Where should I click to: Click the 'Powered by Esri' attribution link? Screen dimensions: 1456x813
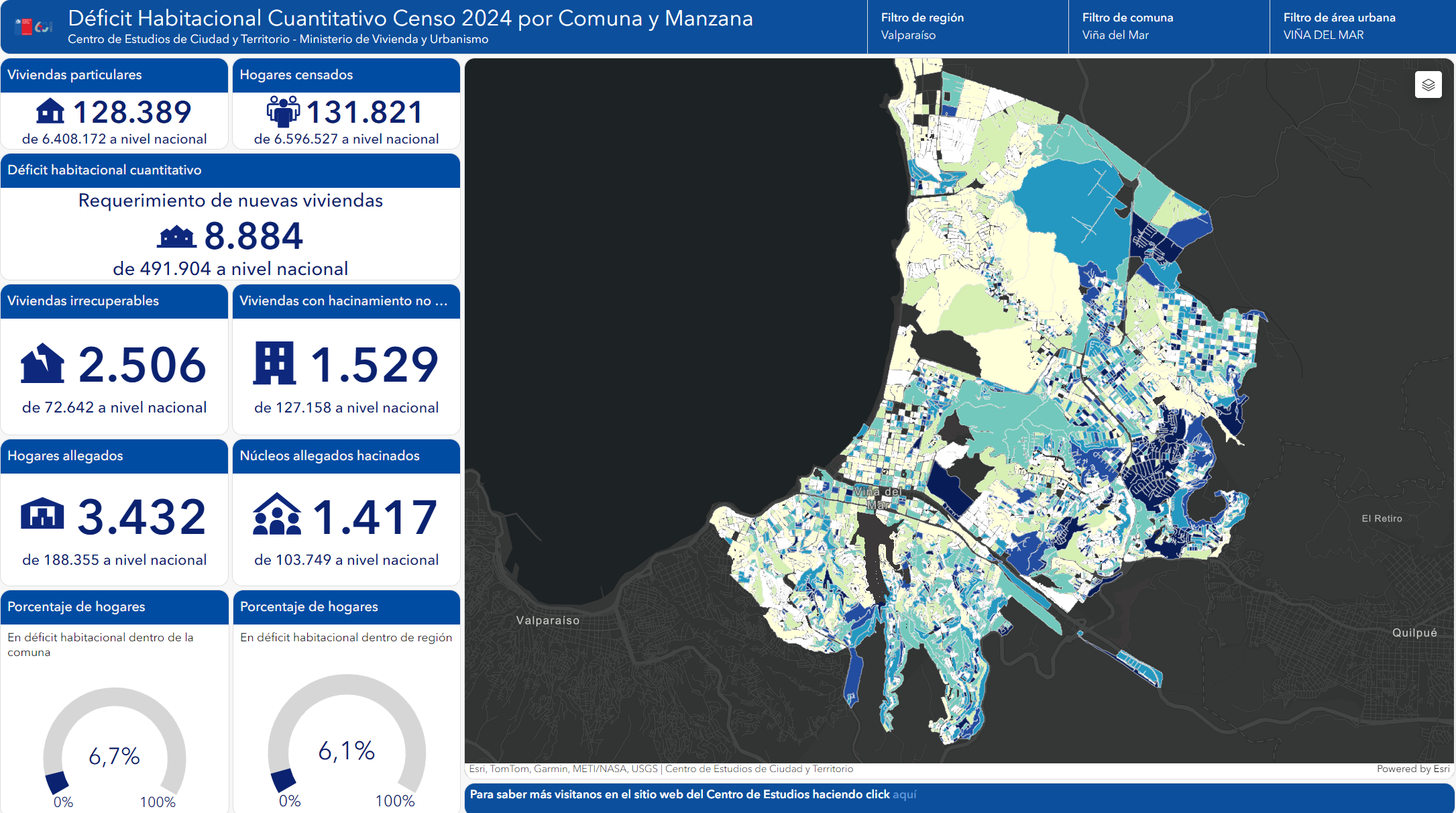(x=1412, y=769)
